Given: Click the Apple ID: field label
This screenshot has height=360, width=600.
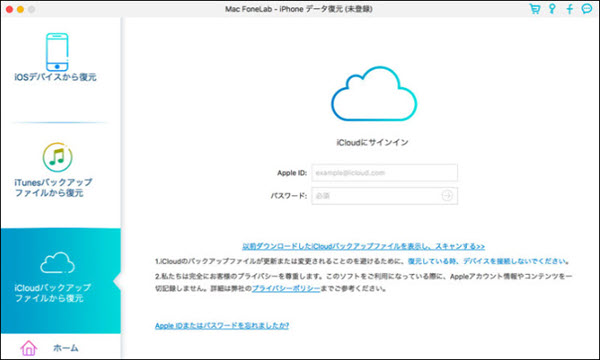Looking at the screenshot, I should (x=292, y=173).
